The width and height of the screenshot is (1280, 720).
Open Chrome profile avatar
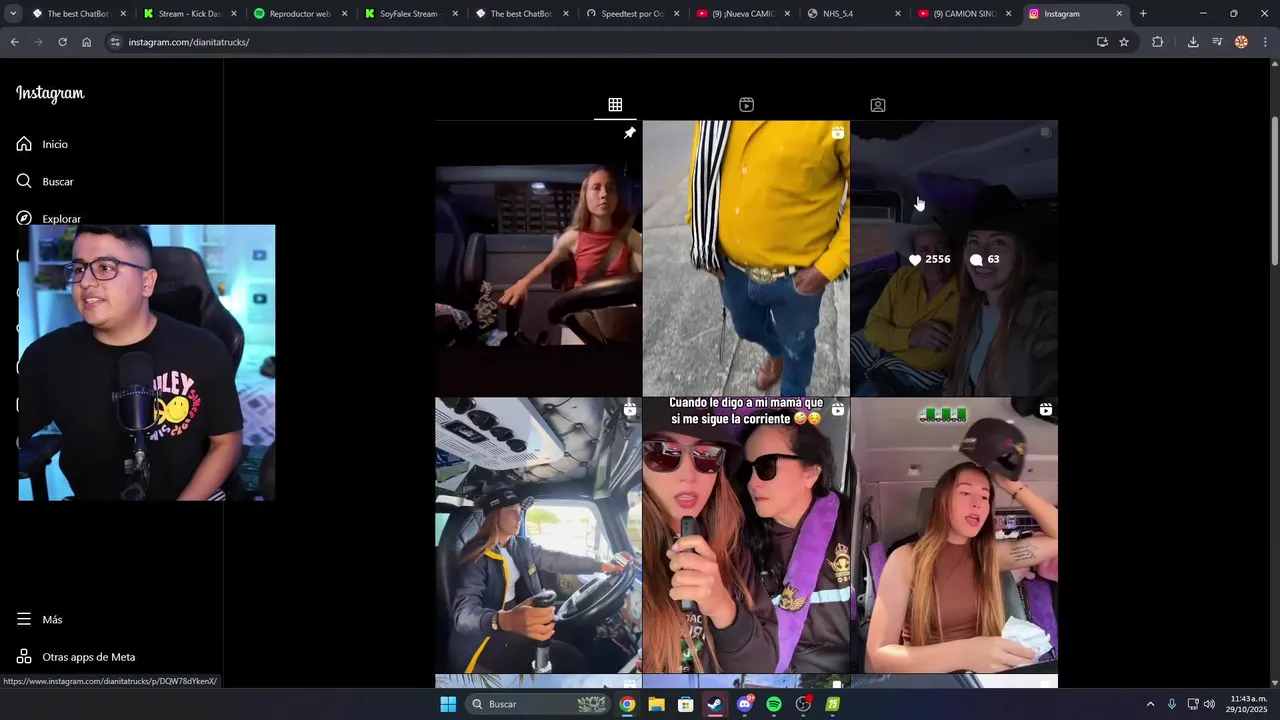pos(1241,42)
